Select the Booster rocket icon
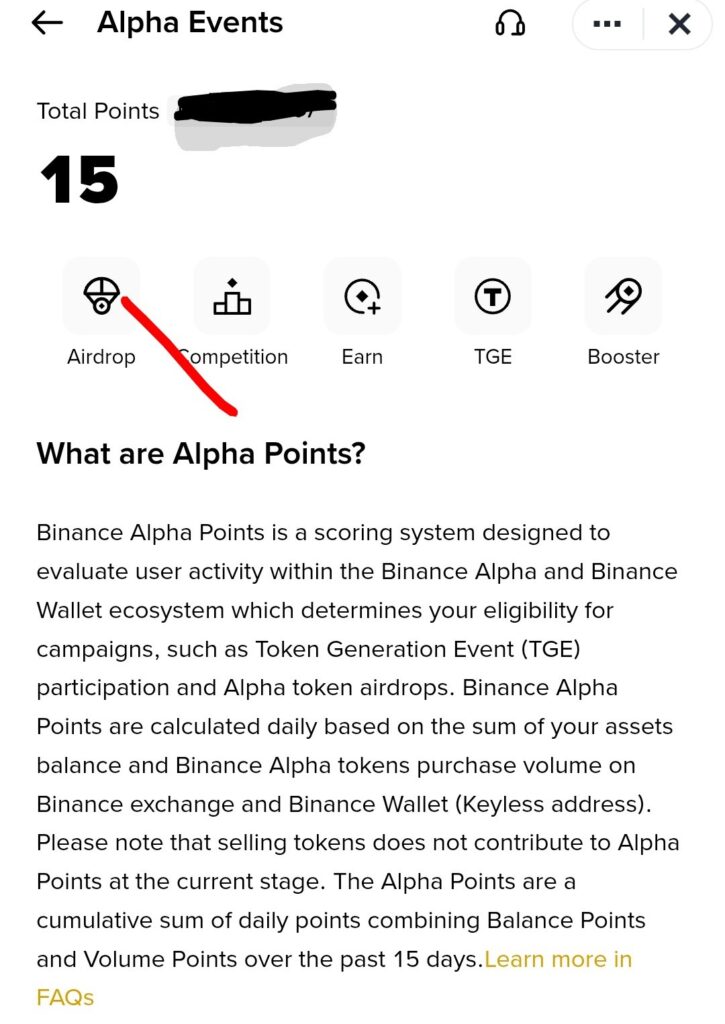The height and width of the screenshot is (1024, 725). (622, 295)
